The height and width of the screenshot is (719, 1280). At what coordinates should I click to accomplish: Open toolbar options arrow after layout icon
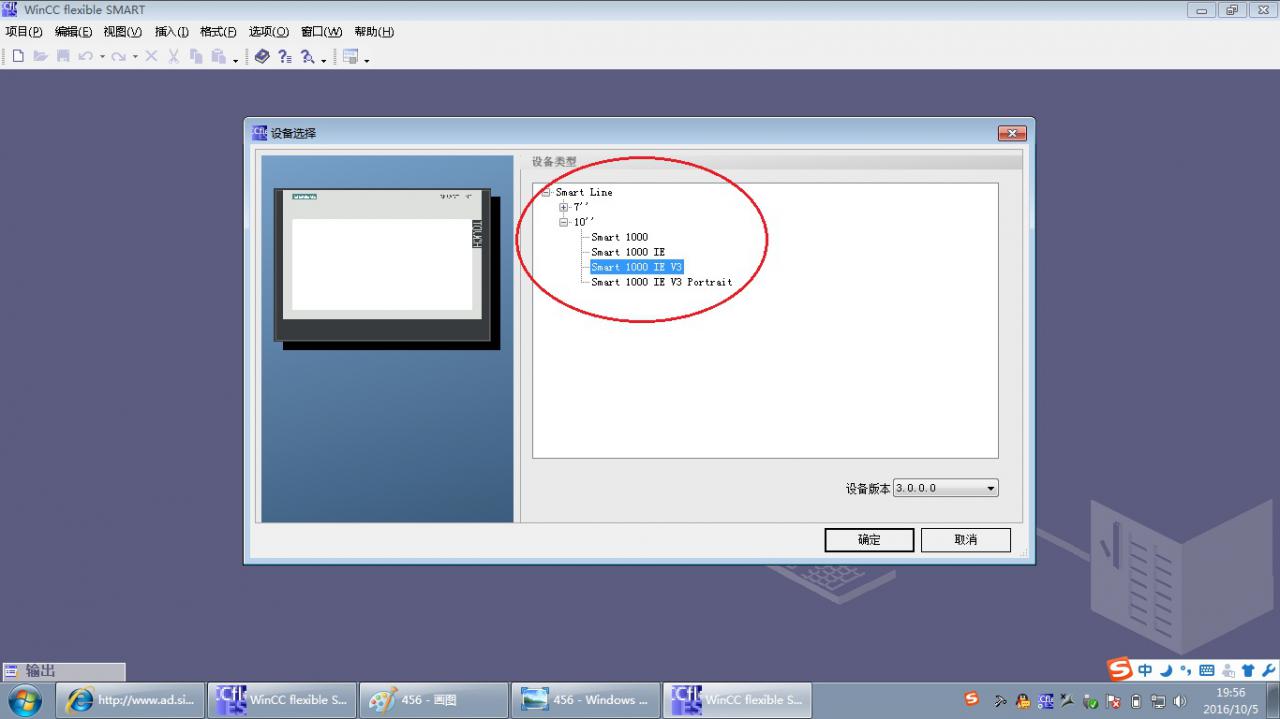[367, 61]
